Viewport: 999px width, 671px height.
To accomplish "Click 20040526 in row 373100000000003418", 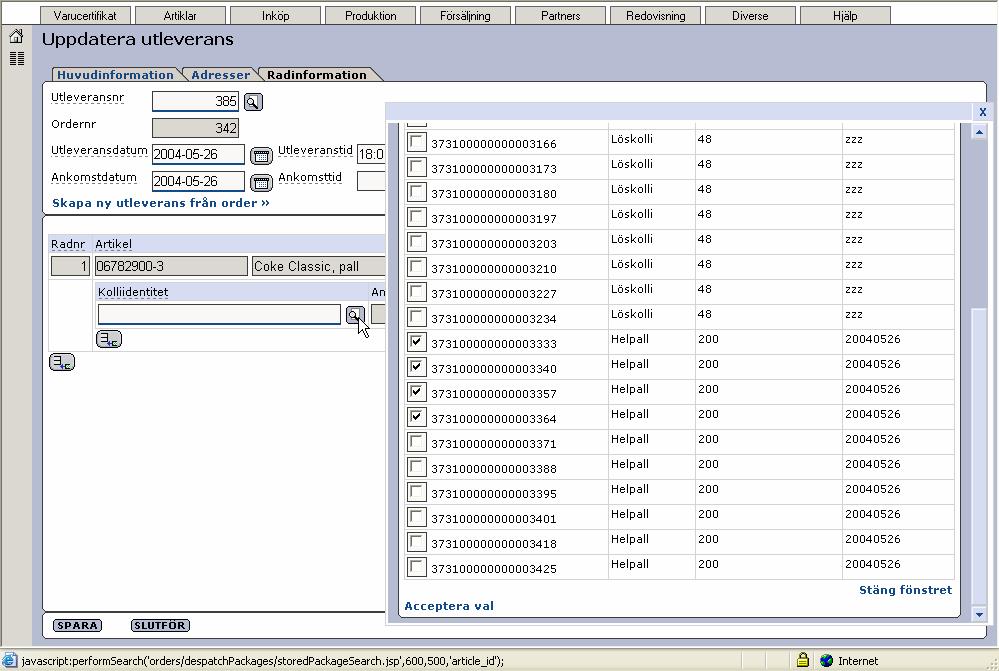I will point(873,539).
